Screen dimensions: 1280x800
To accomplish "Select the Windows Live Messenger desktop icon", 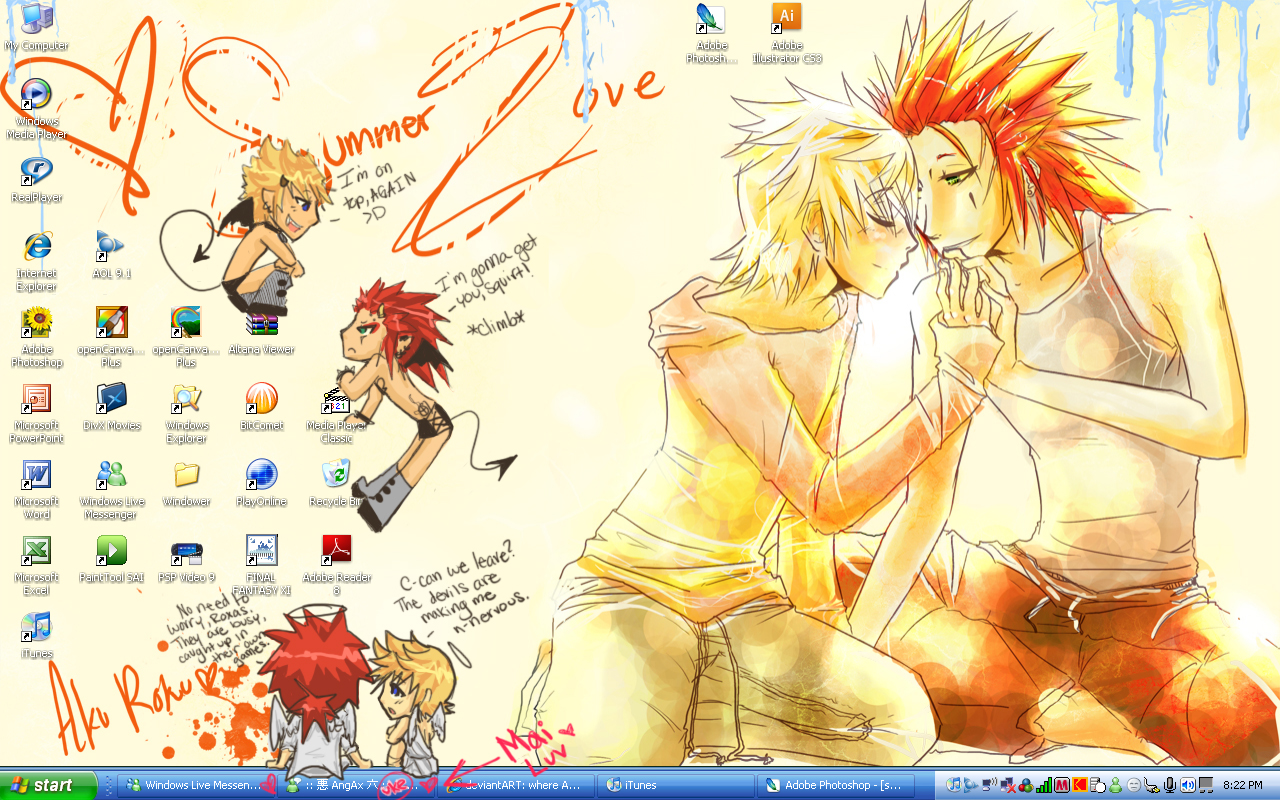I will (x=111, y=489).
